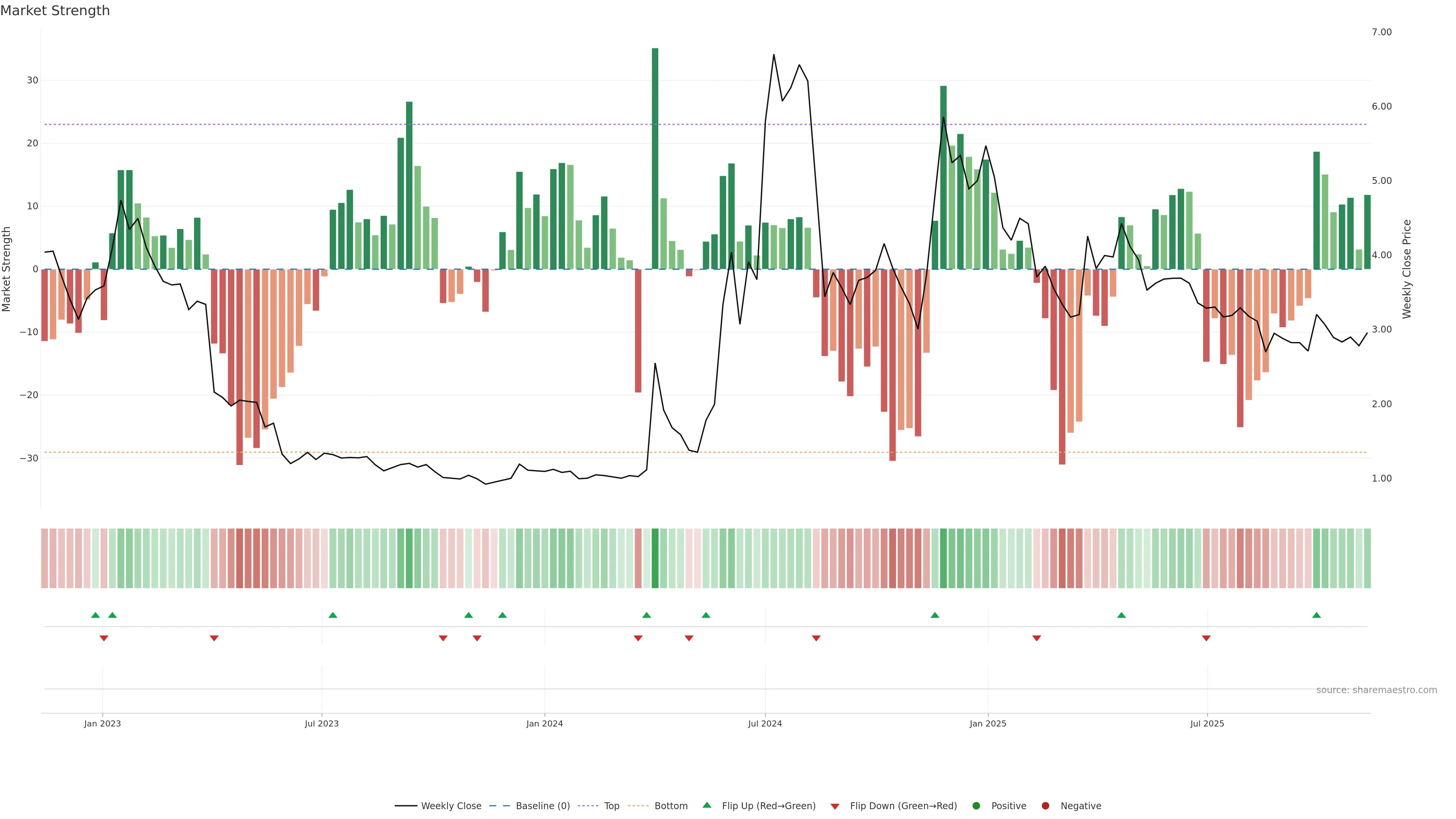Click flip-up marker nearest Jul 2023
Image resolution: width=1456 pixels, height=819 pixels.
[333, 615]
